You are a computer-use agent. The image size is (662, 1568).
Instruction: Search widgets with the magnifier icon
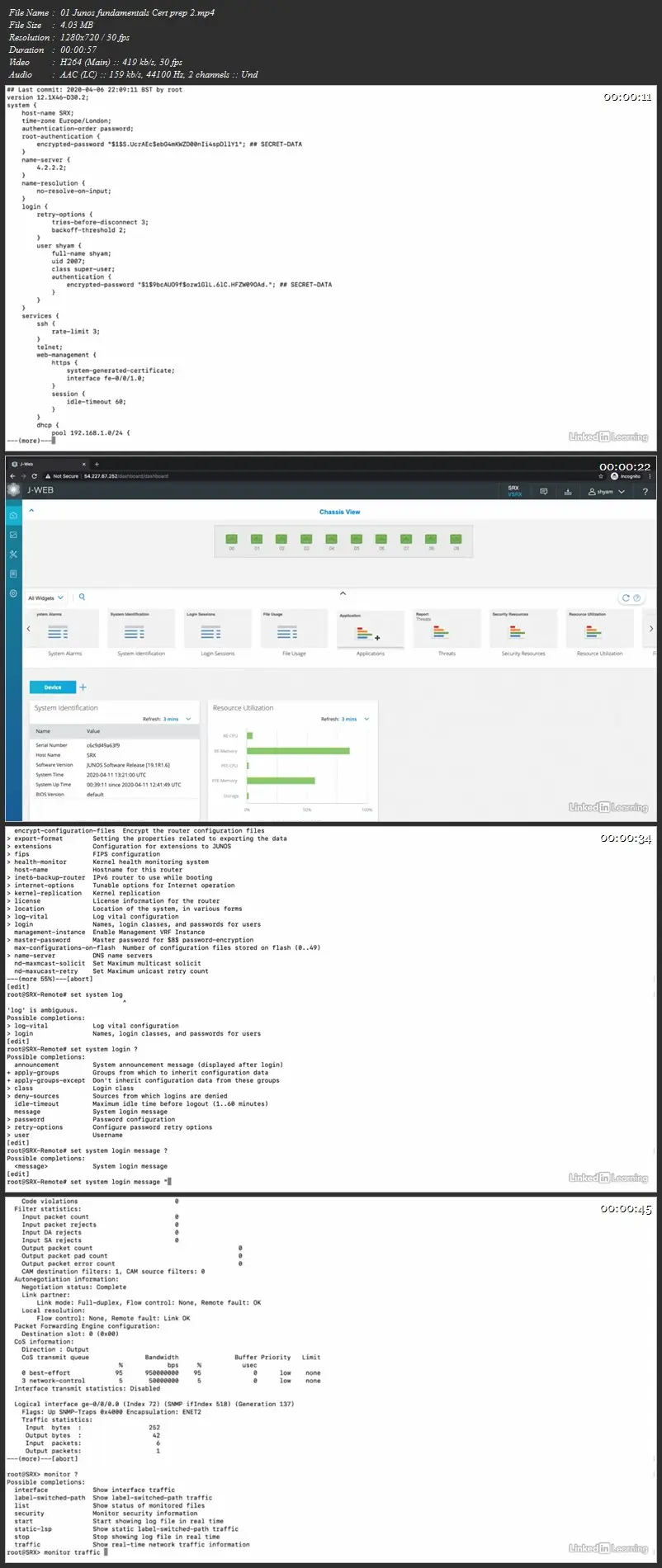pos(82,597)
